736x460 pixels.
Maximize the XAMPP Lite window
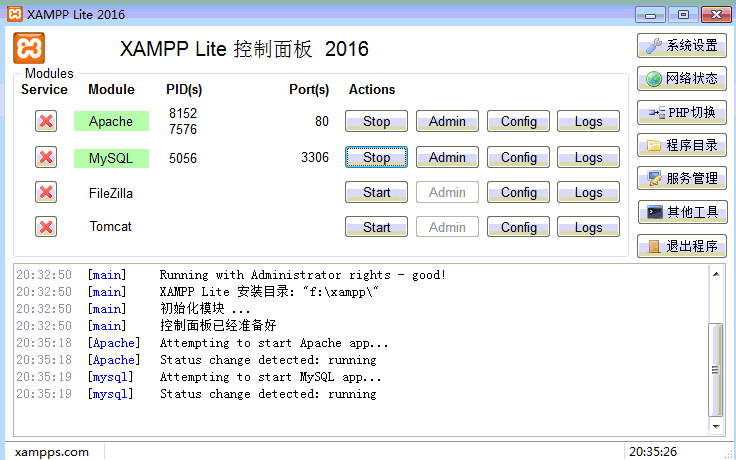(x=683, y=15)
